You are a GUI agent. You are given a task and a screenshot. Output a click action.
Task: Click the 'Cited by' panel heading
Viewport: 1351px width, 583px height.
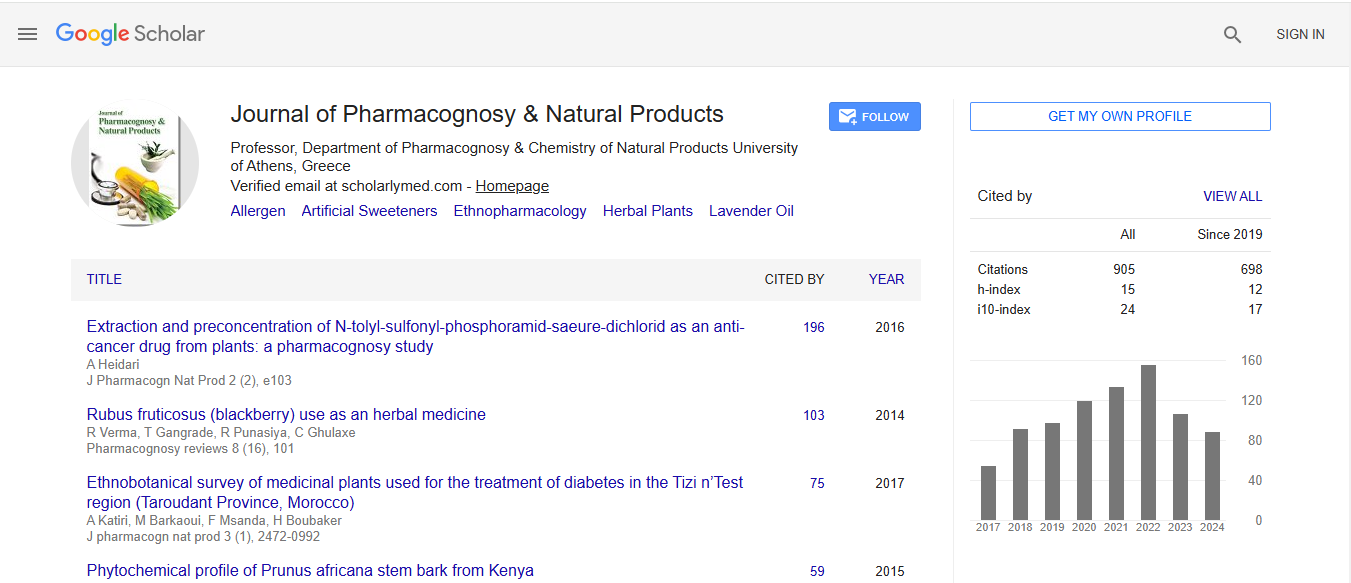pos(1005,196)
